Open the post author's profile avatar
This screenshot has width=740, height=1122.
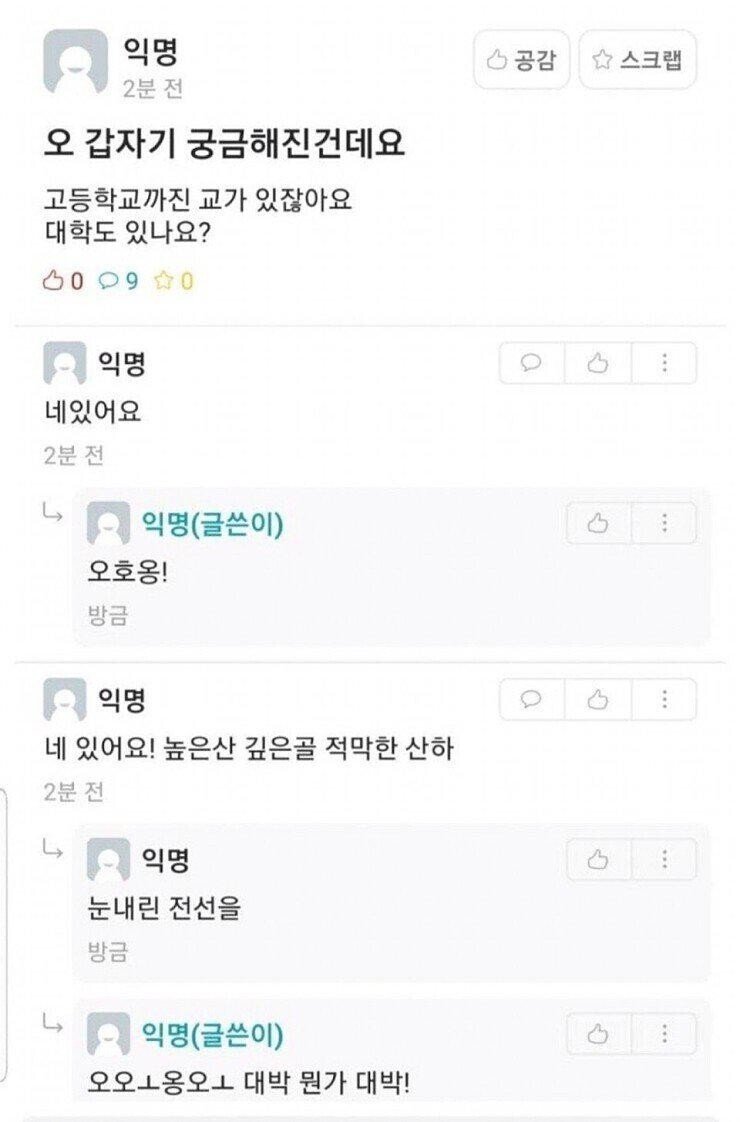tap(75, 62)
